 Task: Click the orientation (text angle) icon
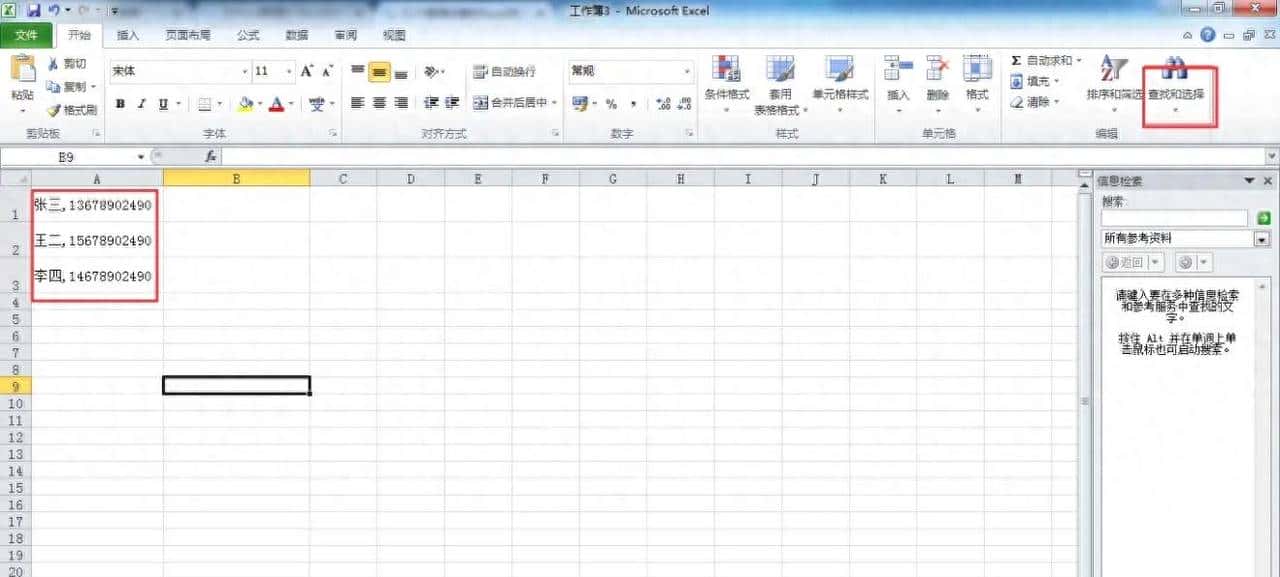(x=431, y=72)
